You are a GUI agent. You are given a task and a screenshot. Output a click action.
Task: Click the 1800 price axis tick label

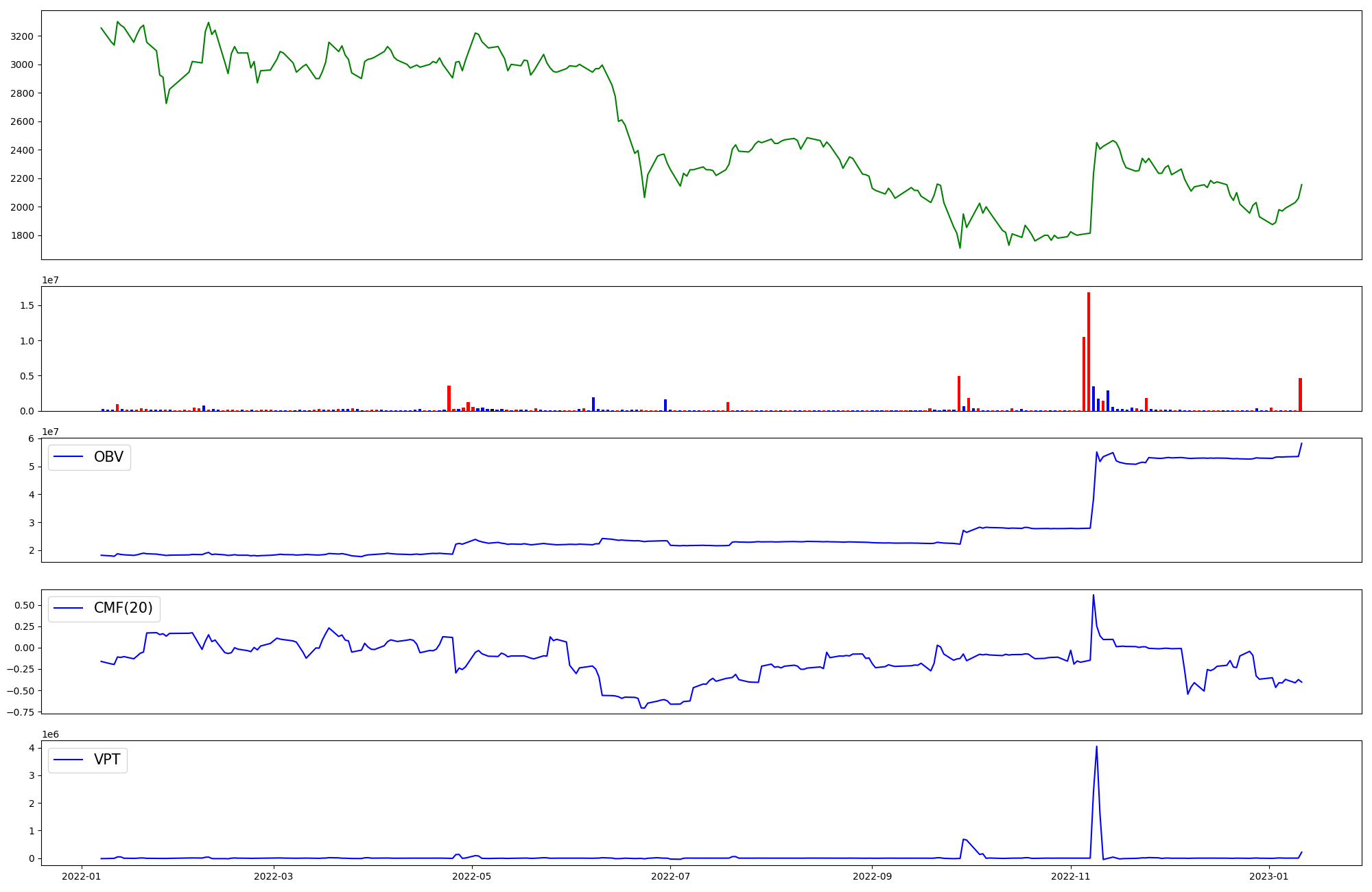point(23,235)
